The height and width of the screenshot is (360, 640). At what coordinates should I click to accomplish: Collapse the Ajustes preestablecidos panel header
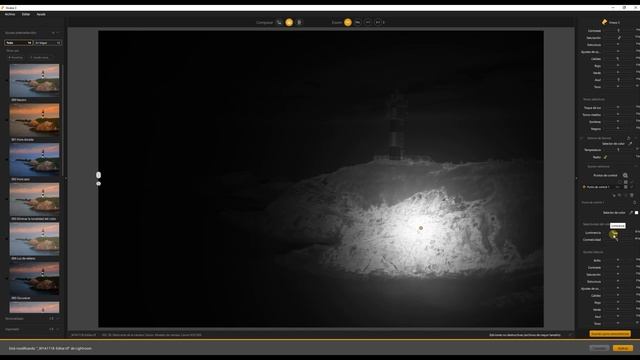point(58,33)
